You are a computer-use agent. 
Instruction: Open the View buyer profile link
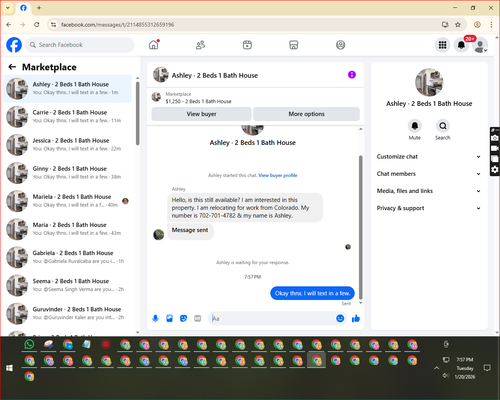tap(278, 175)
